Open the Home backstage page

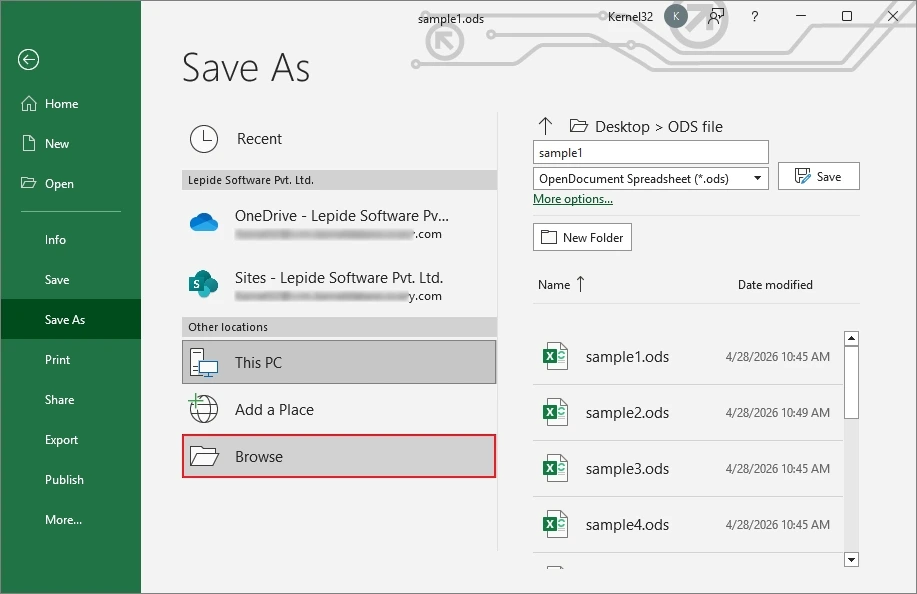pyautogui.click(x=70, y=103)
